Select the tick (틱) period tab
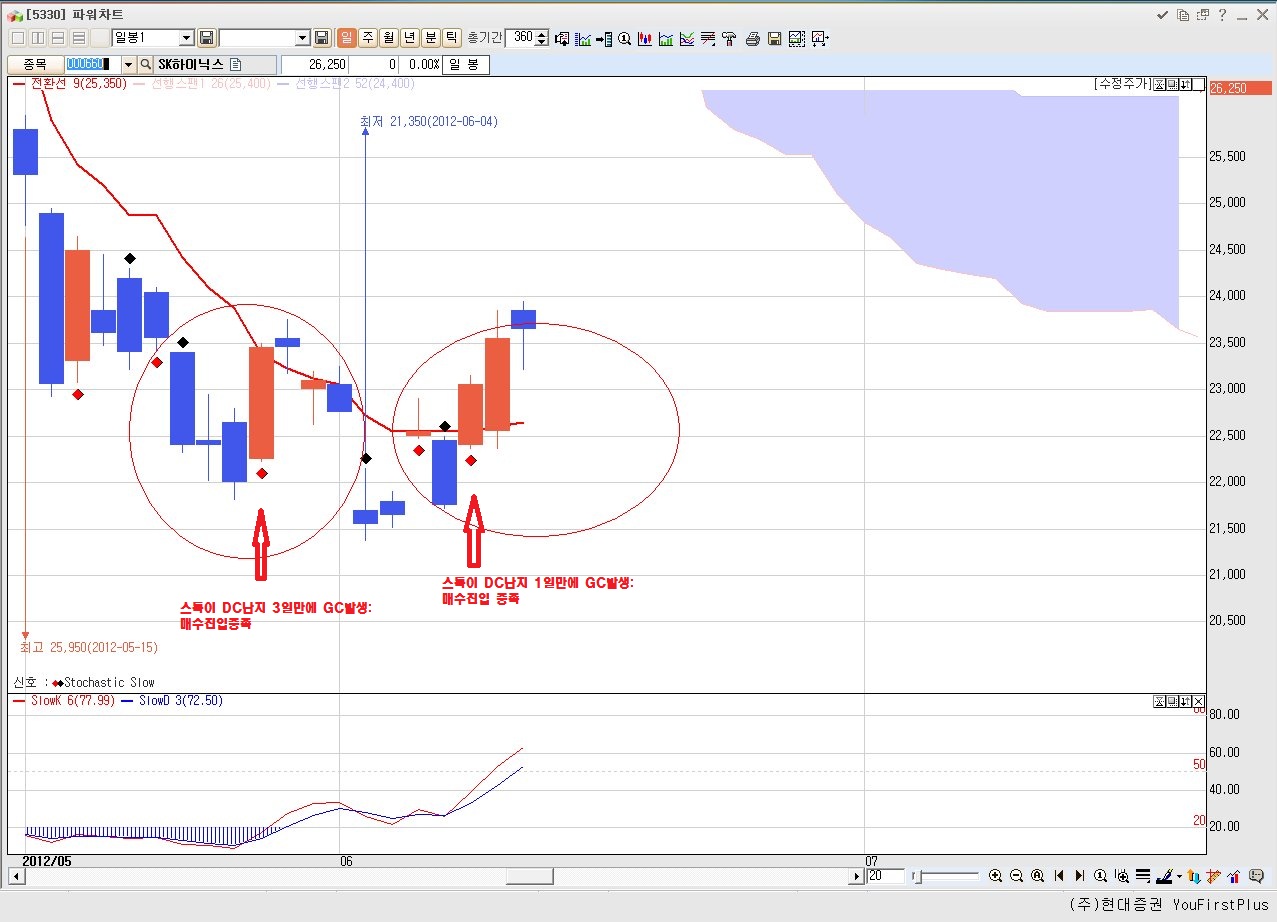This screenshot has height=922, width=1277. pyautogui.click(x=451, y=38)
